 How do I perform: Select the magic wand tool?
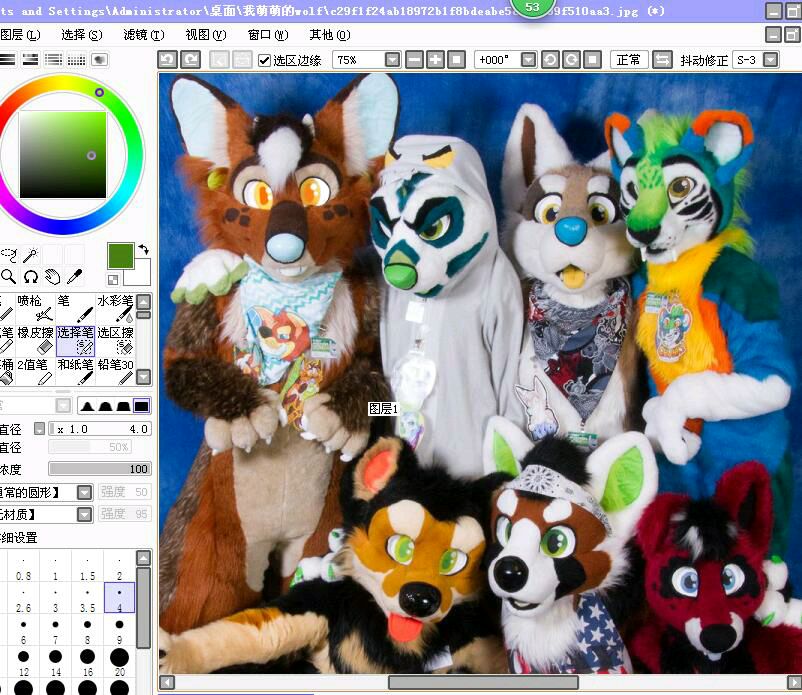coord(31,255)
